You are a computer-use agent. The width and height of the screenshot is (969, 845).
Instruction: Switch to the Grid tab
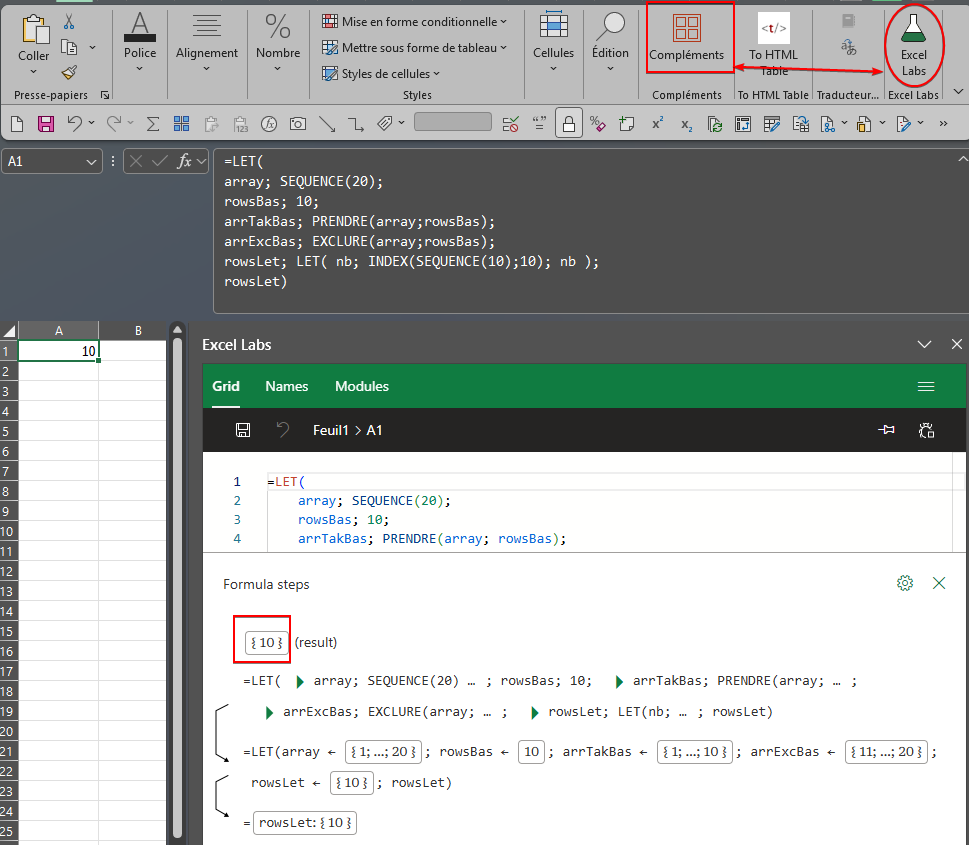[226, 386]
